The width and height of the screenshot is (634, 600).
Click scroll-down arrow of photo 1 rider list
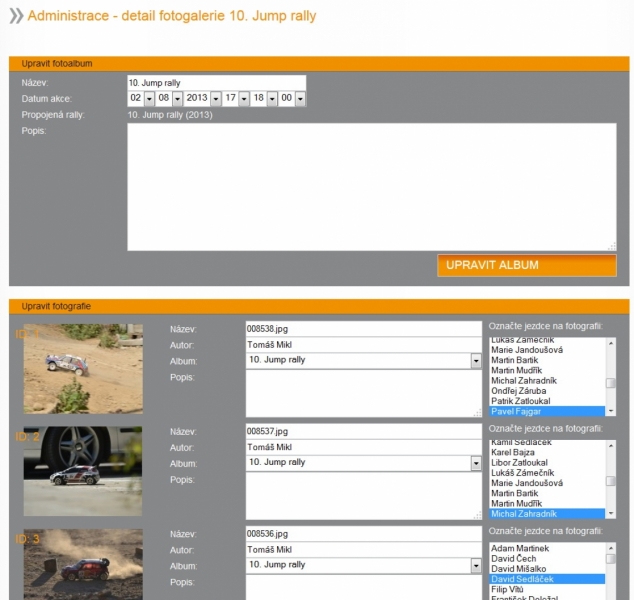611,411
